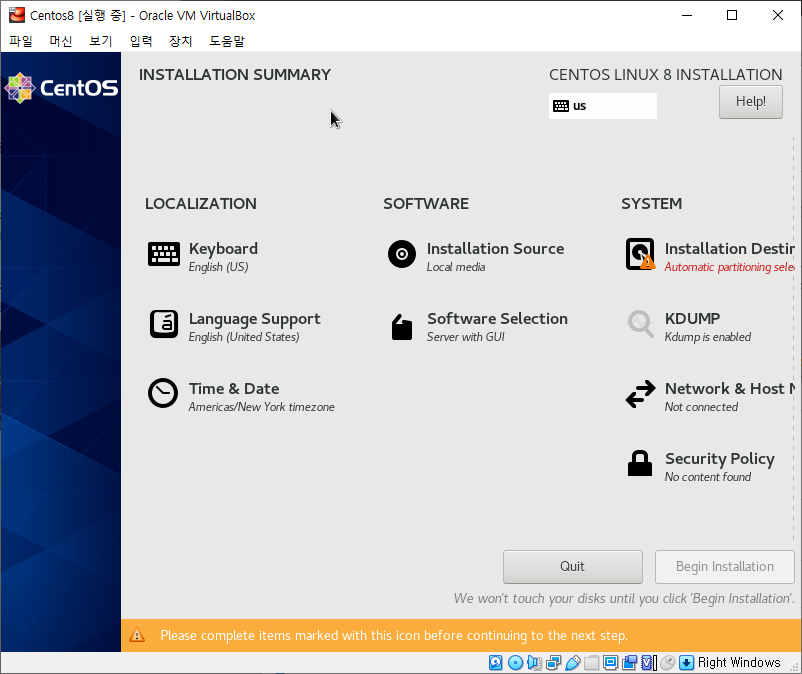Click keyboard layout 'us' indicator
802x674 pixels.
click(x=603, y=106)
